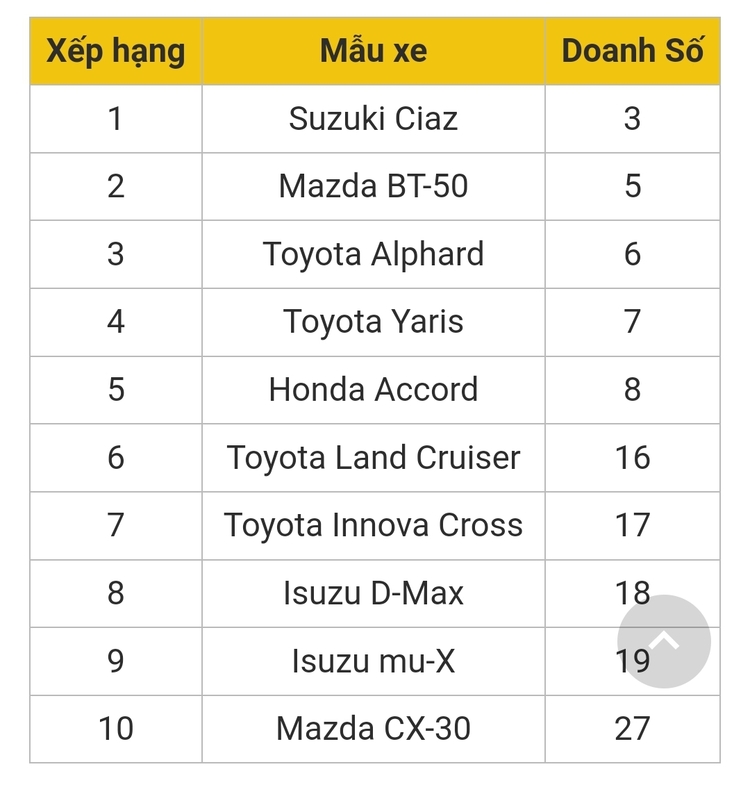This screenshot has width=750, height=785.
Task: Select the 'Mẫu xe' column header
Action: pos(373,51)
